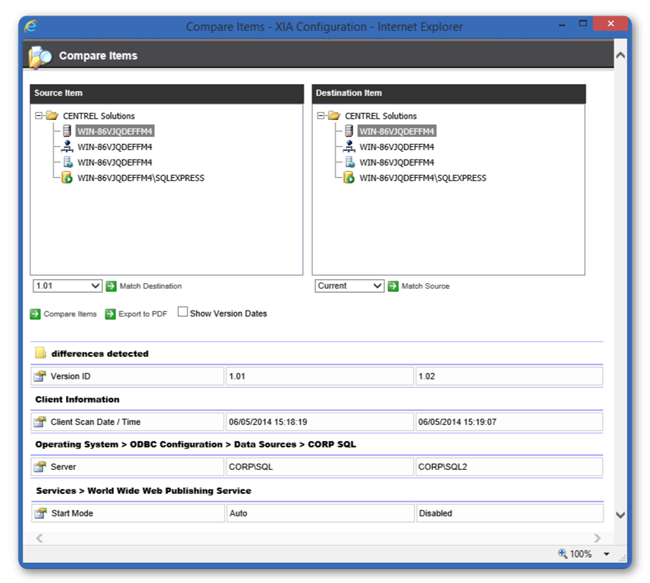Click the Export to PDF link

(143, 314)
